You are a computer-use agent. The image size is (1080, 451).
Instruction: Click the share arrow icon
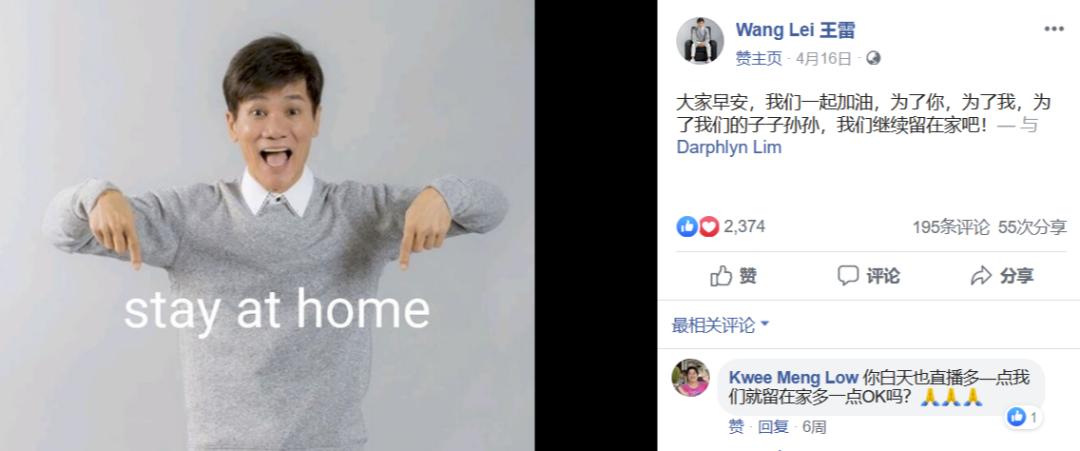(x=981, y=277)
